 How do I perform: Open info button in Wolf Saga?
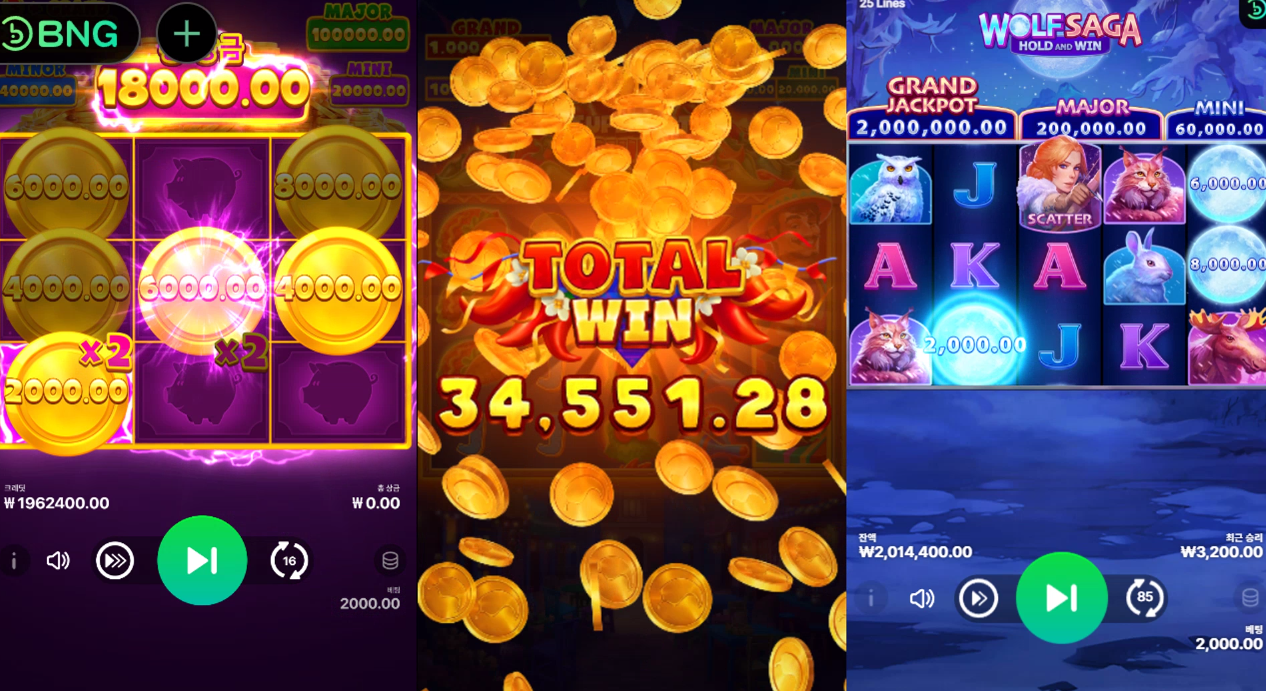coord(871,598)
